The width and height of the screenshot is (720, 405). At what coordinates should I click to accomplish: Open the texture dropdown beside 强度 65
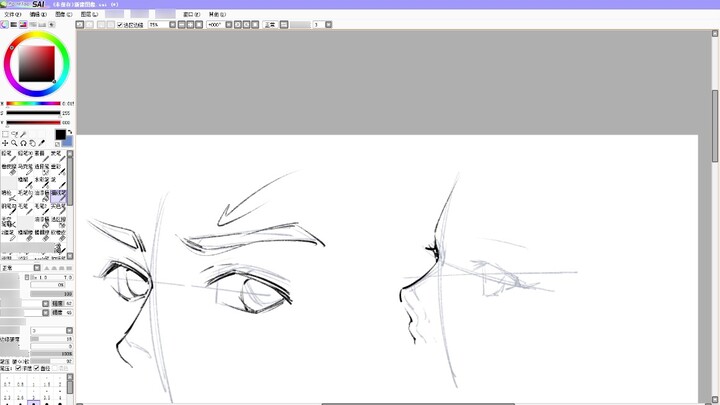(45, 313)
